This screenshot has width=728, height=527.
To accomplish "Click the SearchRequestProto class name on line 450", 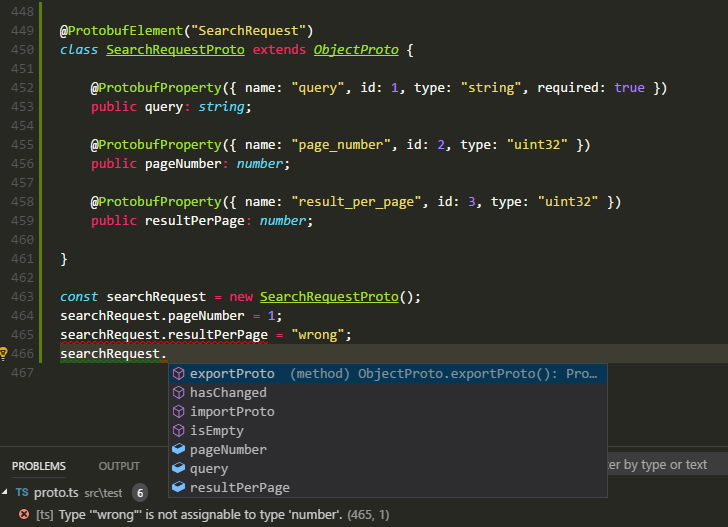I will [x=176, y=50].
